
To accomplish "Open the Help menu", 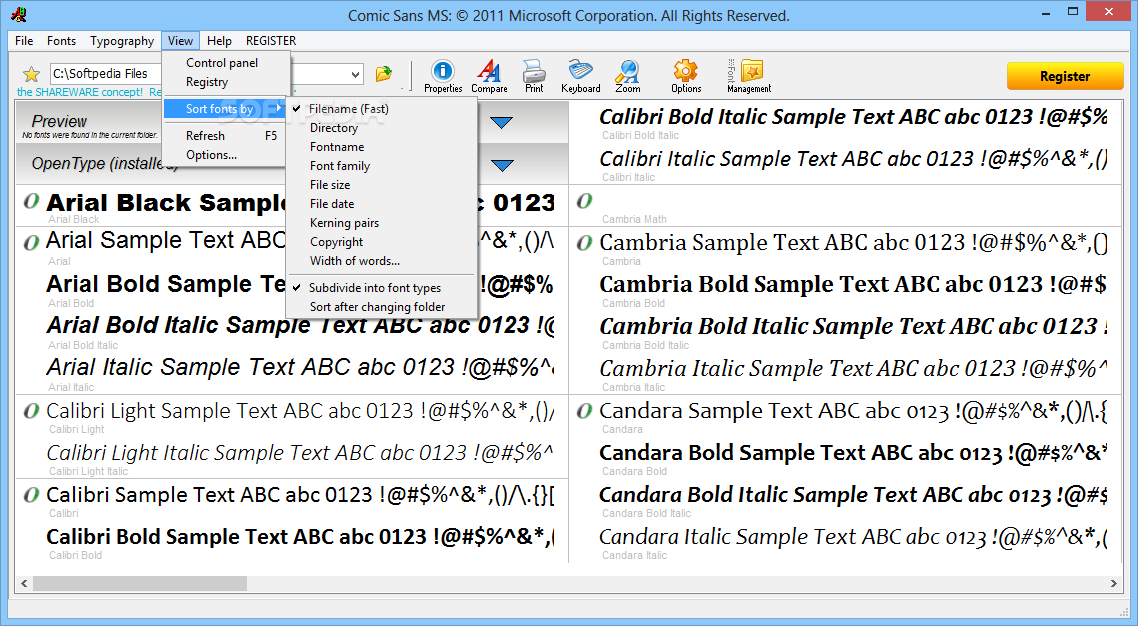I will click(218, 41).
